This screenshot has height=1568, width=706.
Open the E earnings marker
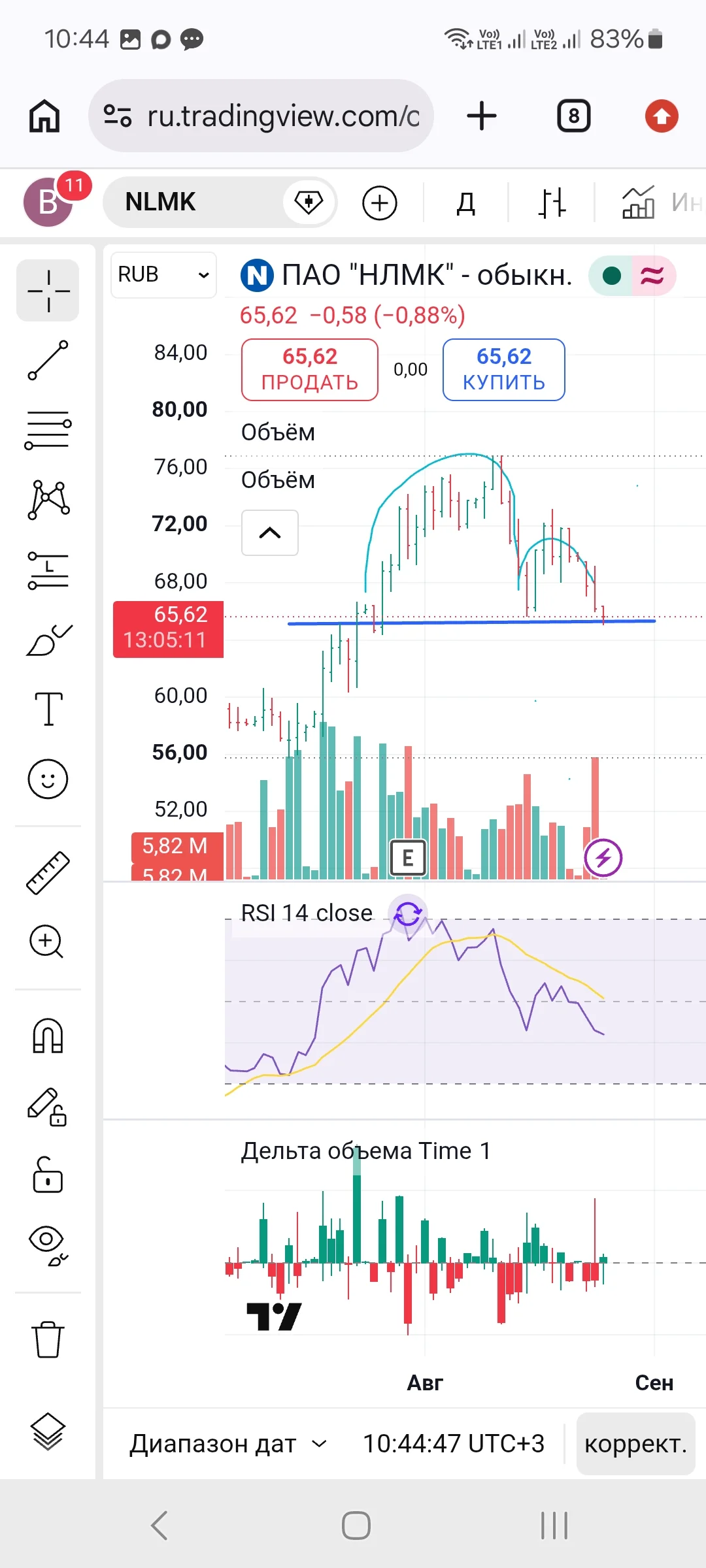408,857
